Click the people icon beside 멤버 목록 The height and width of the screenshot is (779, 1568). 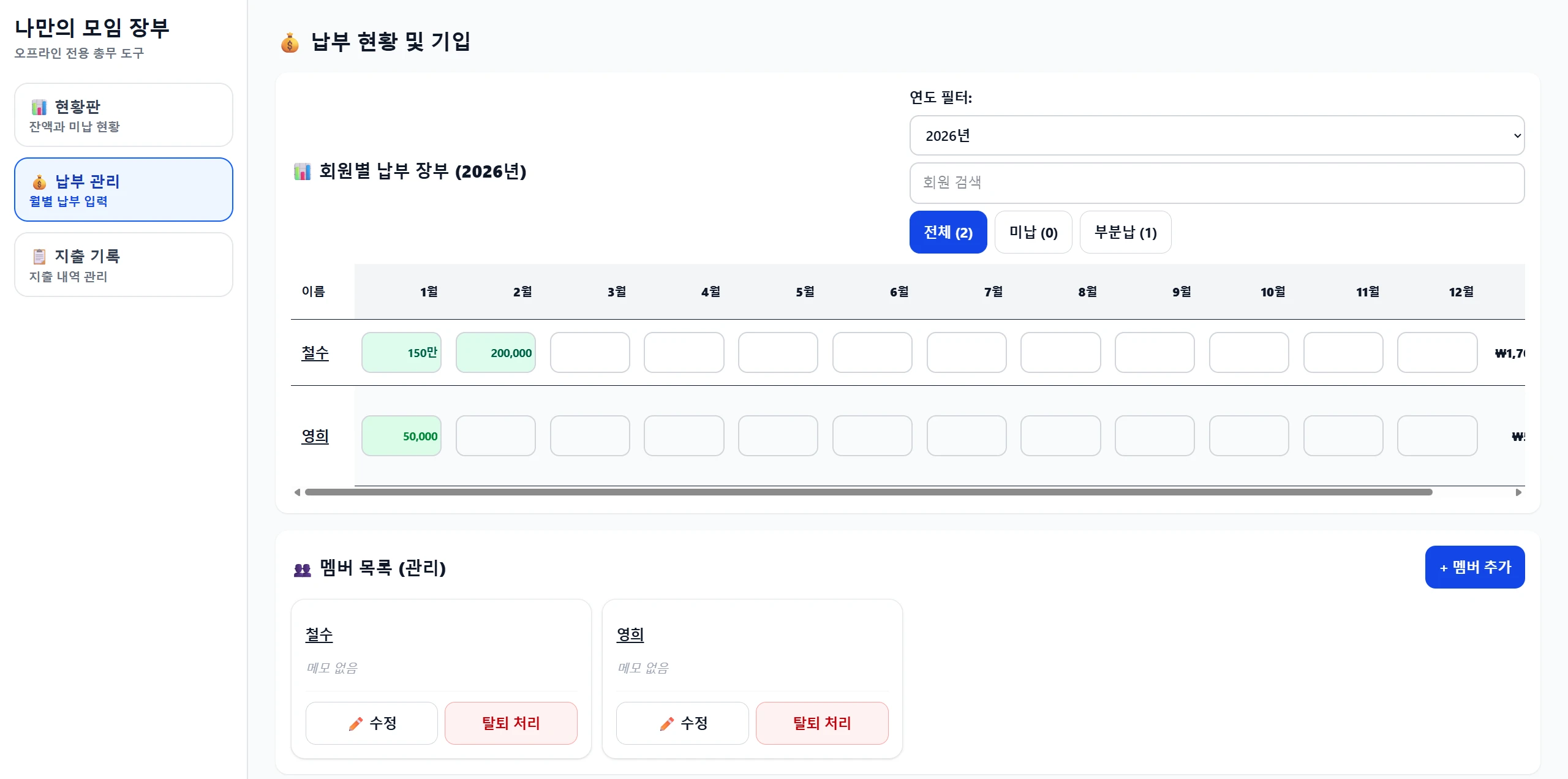click(x=303, y=569)
